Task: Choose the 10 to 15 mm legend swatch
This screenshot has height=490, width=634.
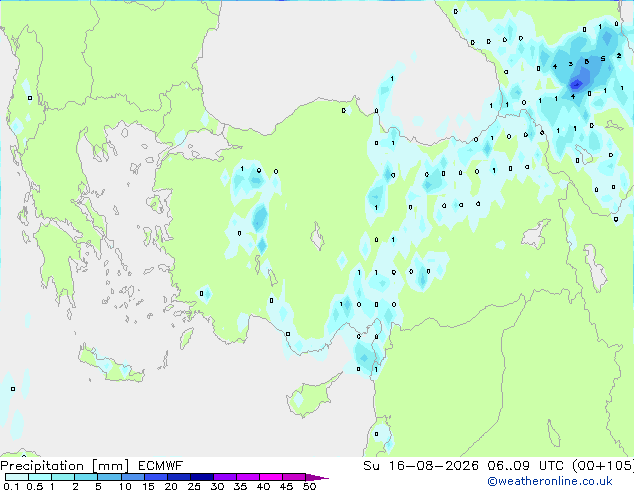Action: coord(132,477)
